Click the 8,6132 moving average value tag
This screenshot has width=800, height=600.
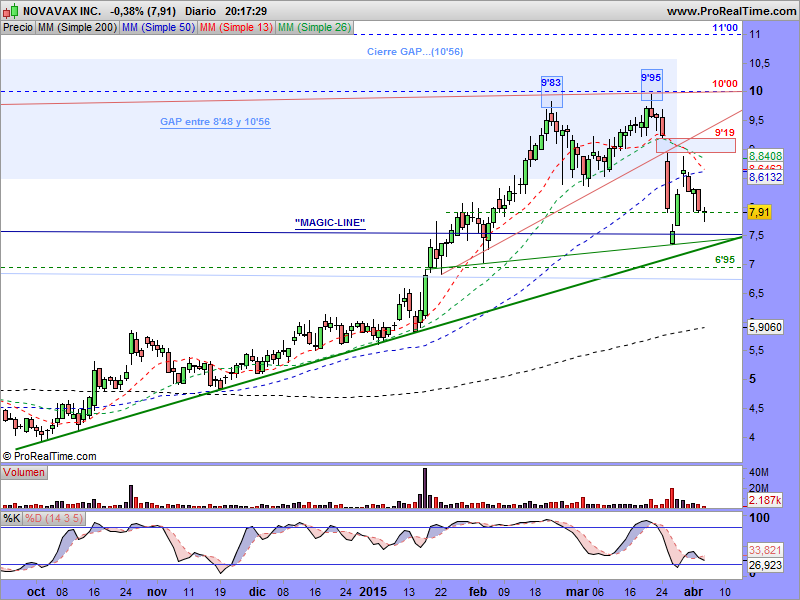point(765,178)
